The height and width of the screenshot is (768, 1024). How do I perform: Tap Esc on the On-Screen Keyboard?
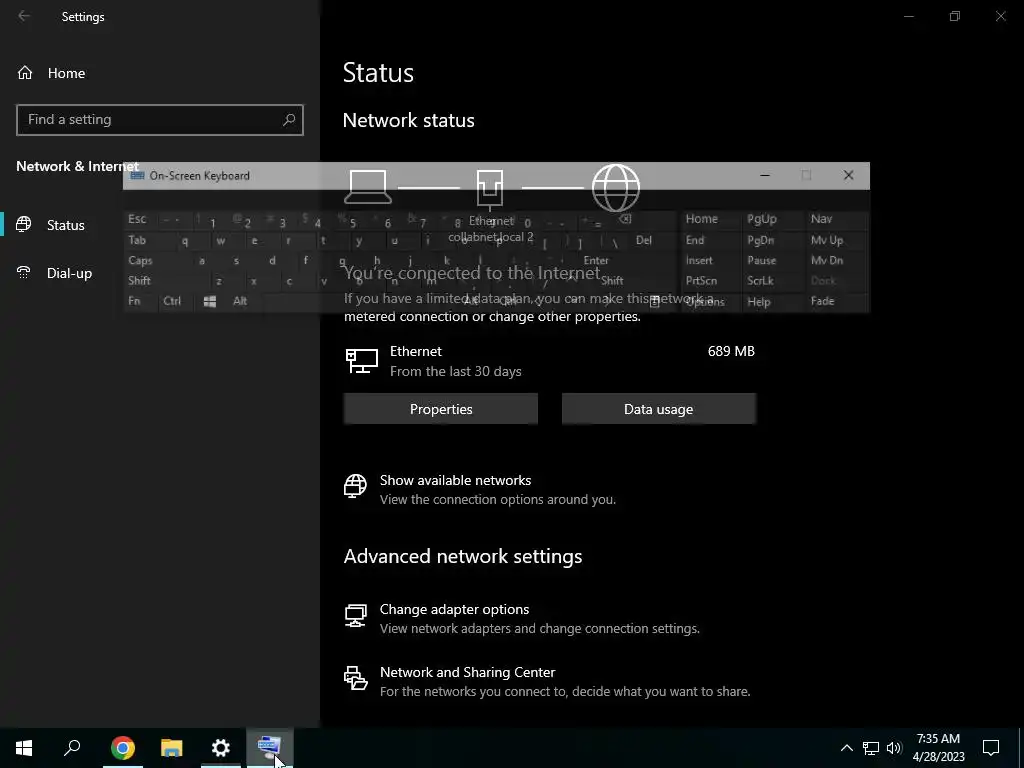tap(138, 219)
